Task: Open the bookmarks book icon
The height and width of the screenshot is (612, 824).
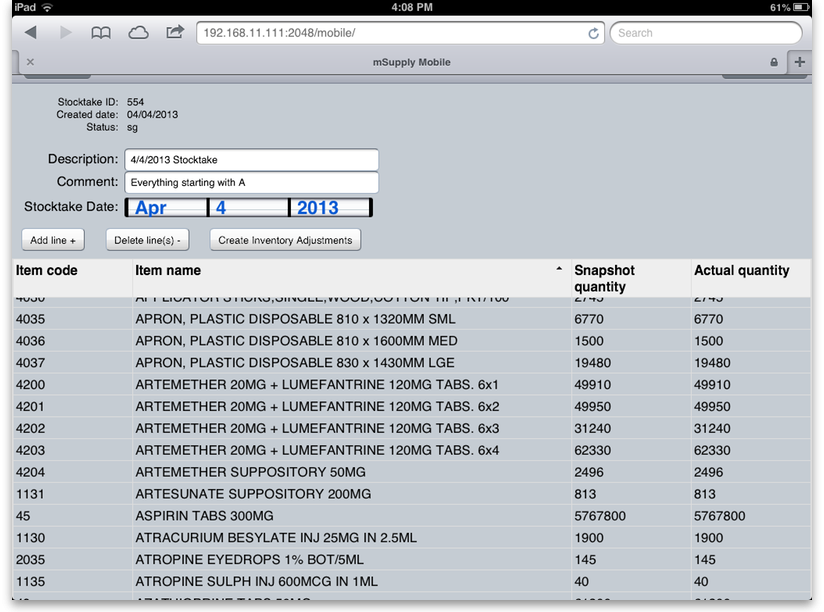Action: pos(101,33)
